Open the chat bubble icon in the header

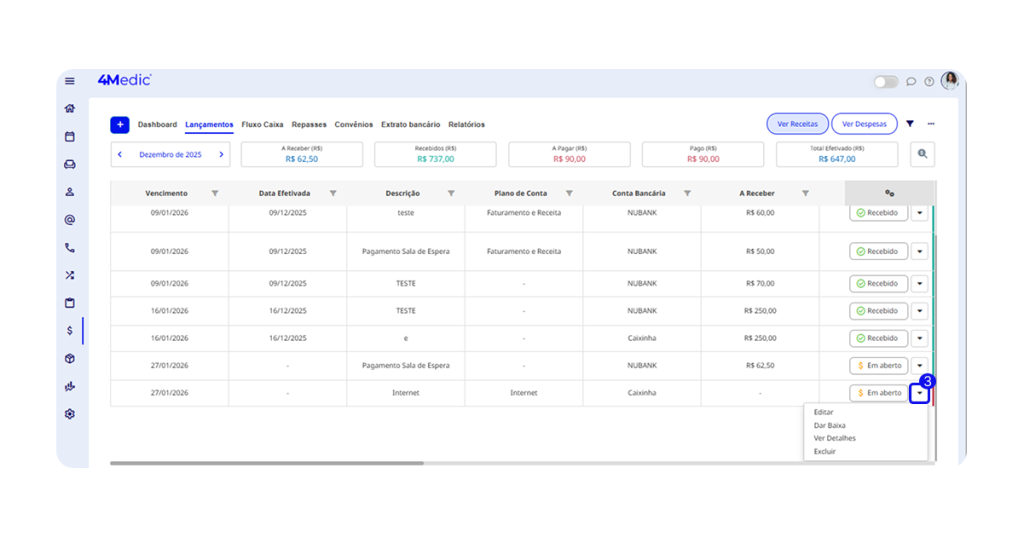[x=911, y=82]
